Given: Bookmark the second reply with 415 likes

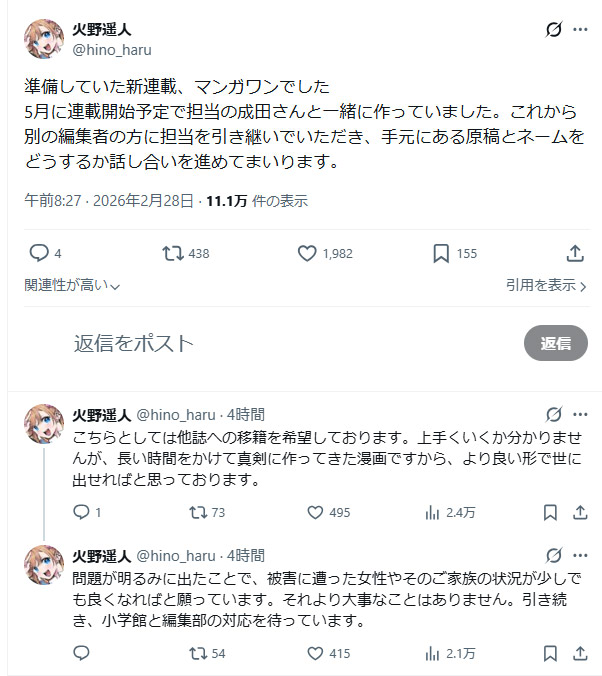Looking at the screenshot, I should (550, 653).
